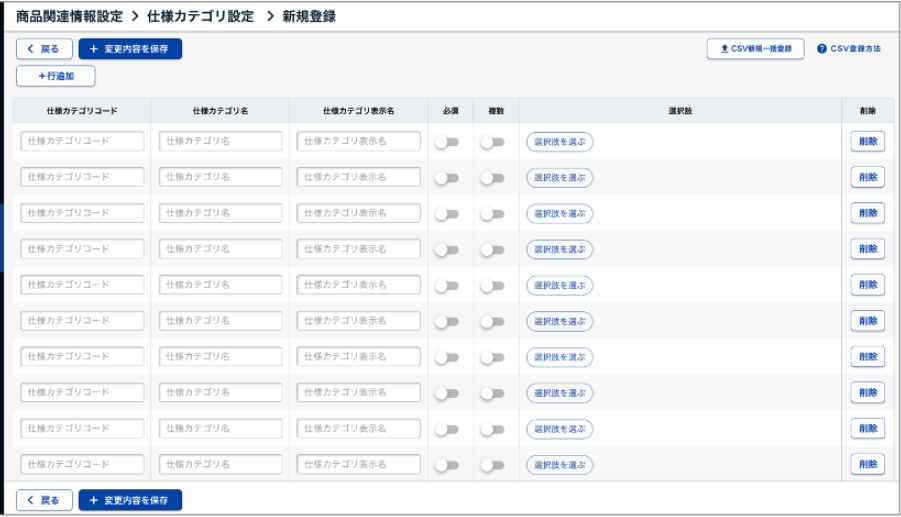Toggle 複数 switch in the first row

492,142
